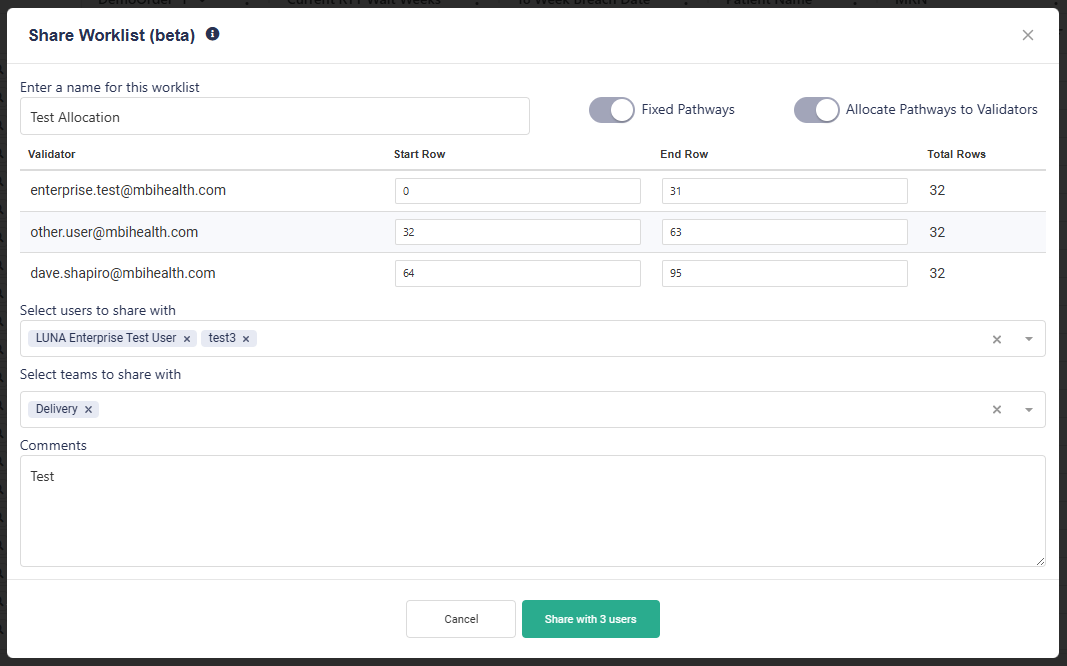The width and height of the screenshot is (1067, 666).
Task: Select the End Row field showing 31
Action: pos(784,190)
